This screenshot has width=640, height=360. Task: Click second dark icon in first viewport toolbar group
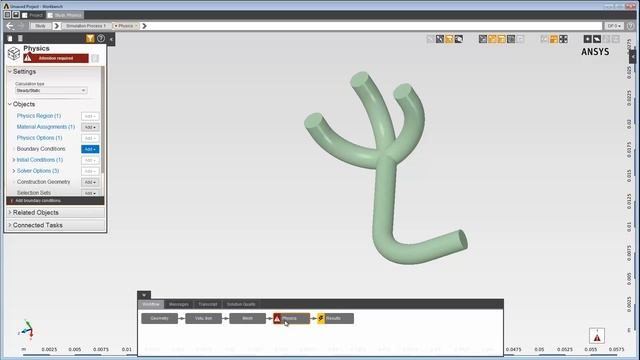pos(440,39)
